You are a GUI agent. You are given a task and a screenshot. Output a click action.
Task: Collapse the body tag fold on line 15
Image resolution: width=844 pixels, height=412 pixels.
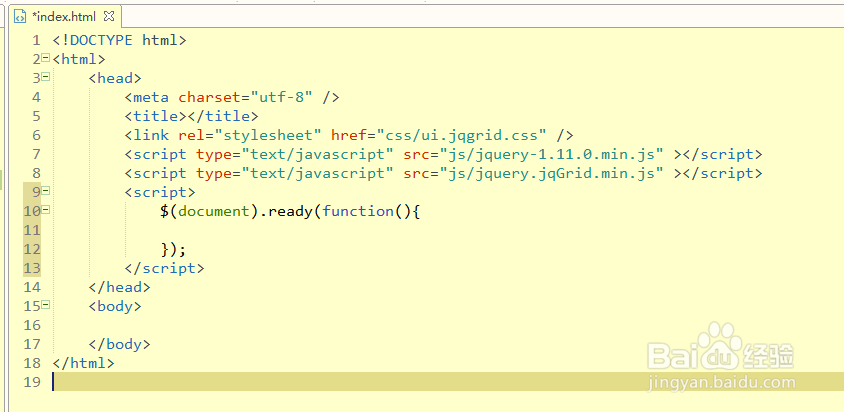tap(46, 305)
